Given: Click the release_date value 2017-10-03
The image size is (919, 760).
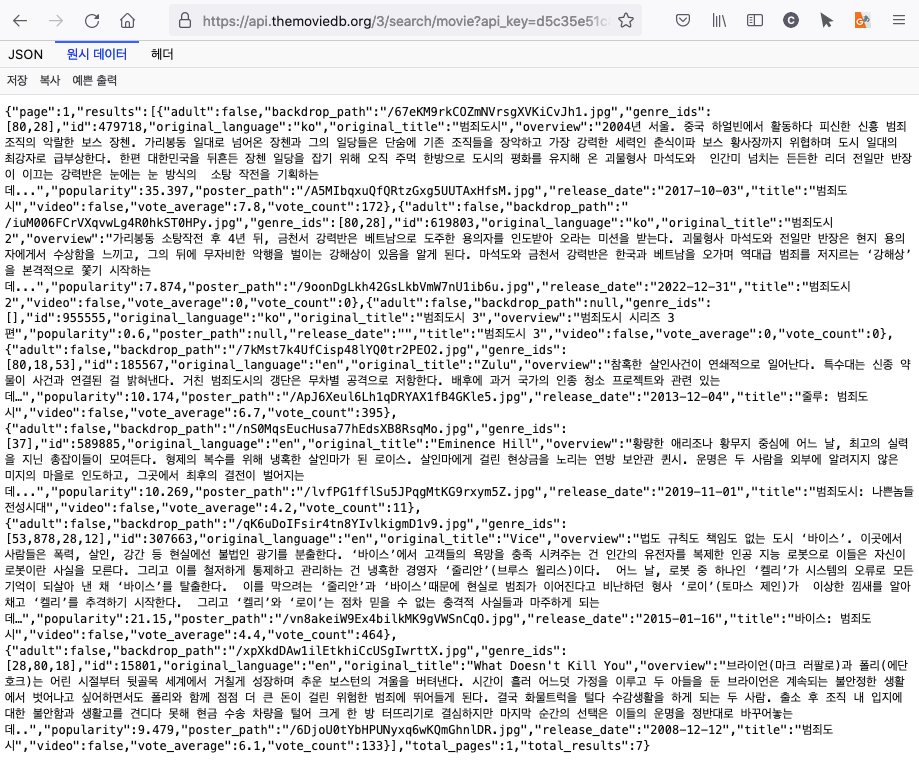Looking at the screenshot, I should pos(697,191).
